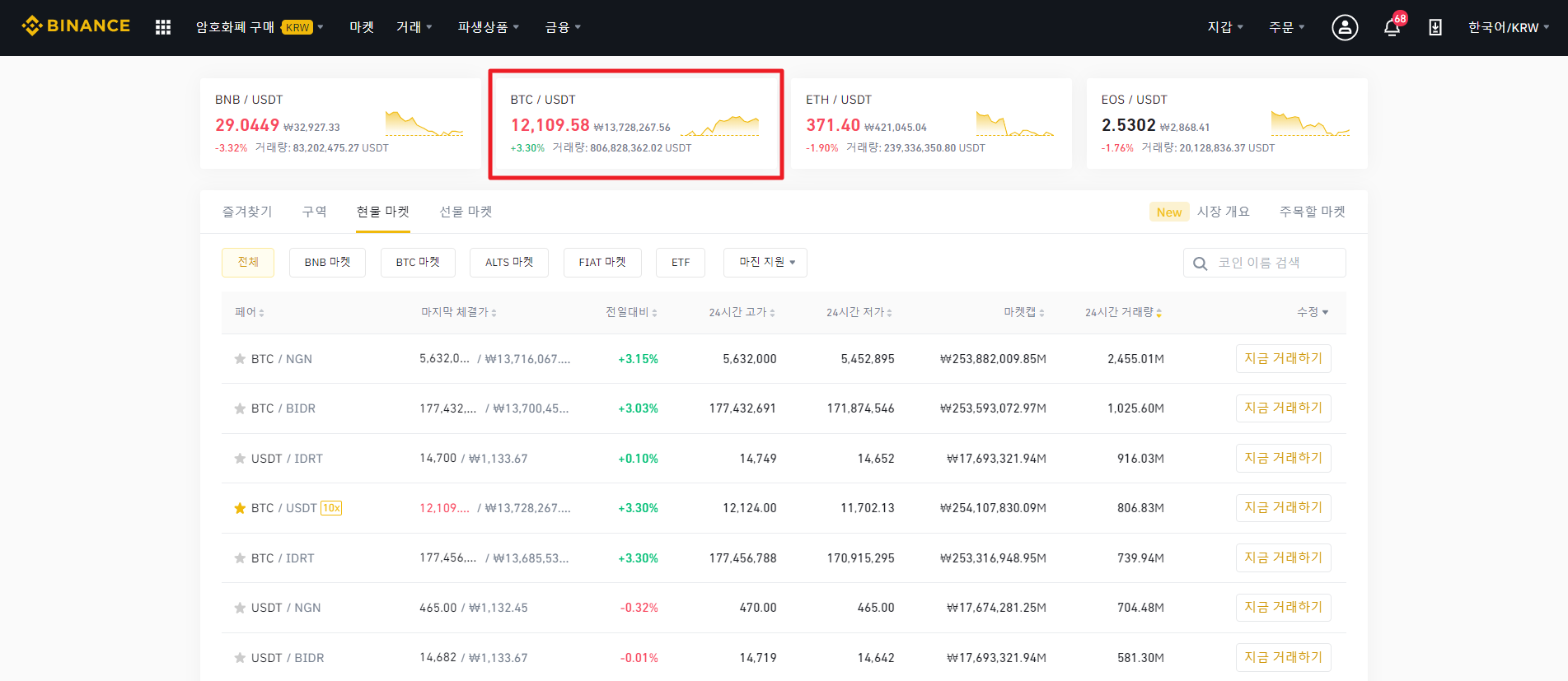The height and width of the screenshot is (681, 1568).
Task: Unfavorite the BTC / USDT pair star
Action: [x=240, y=508]
